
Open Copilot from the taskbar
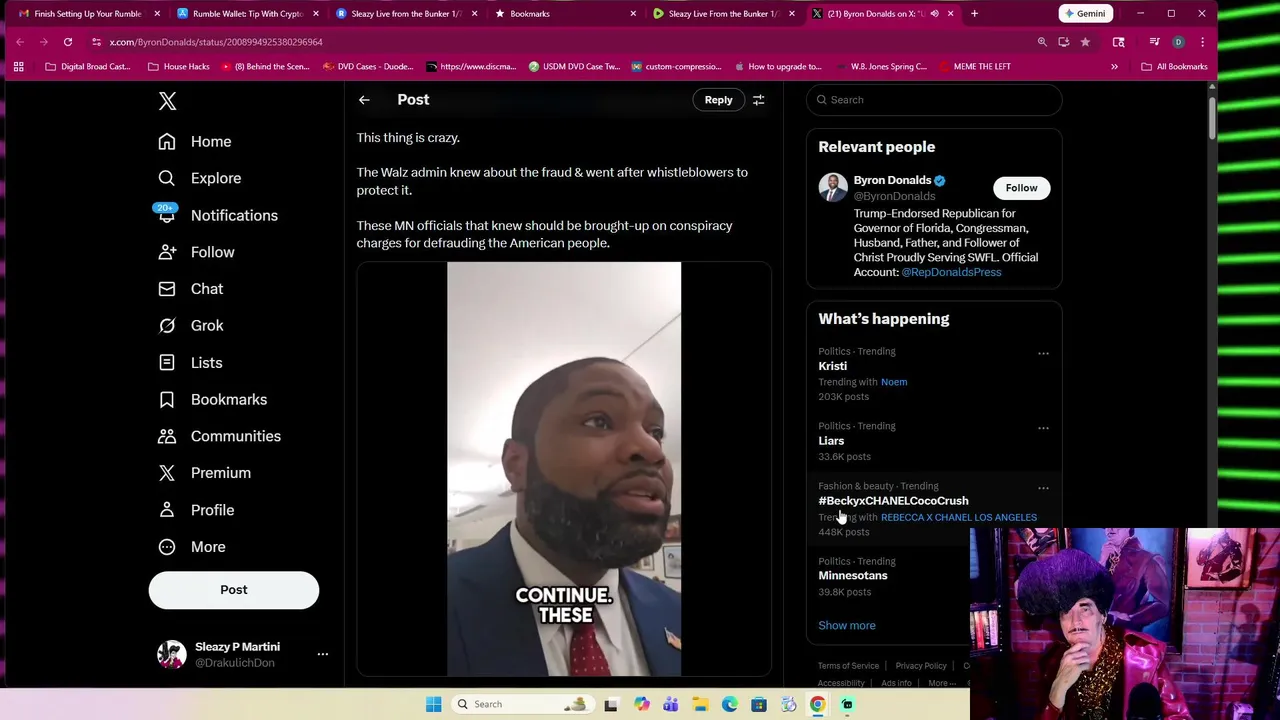pyautogui.click(x=641, y=704)
